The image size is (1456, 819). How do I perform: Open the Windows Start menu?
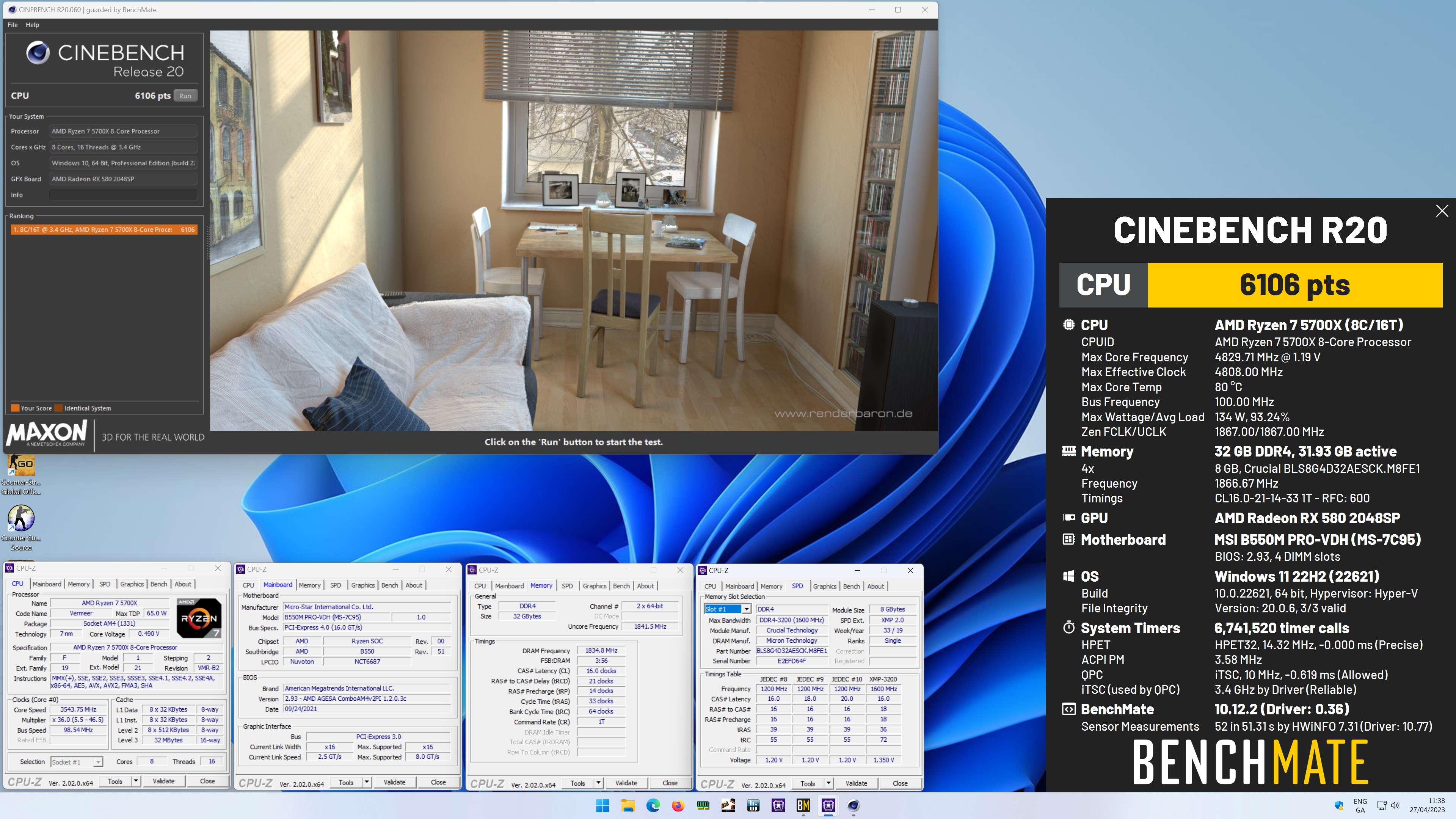point(602,805)
